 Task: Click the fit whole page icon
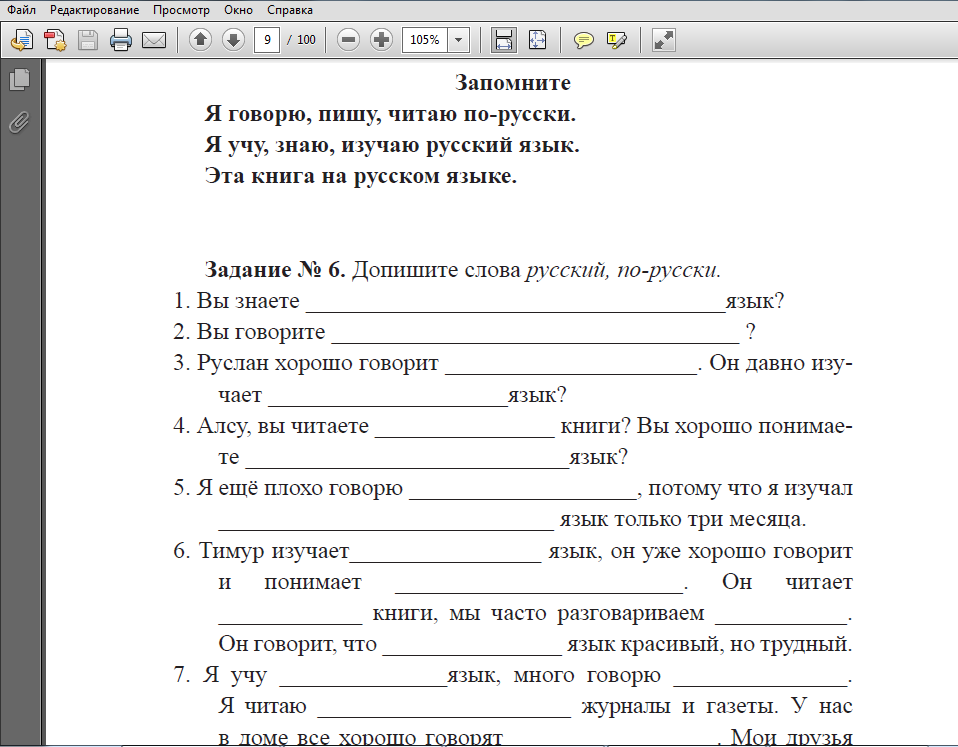point(537,40)
